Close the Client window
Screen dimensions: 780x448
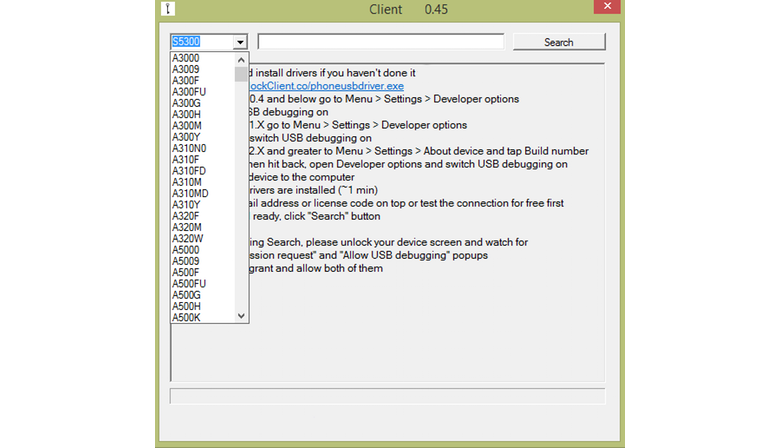coord(601,9)
